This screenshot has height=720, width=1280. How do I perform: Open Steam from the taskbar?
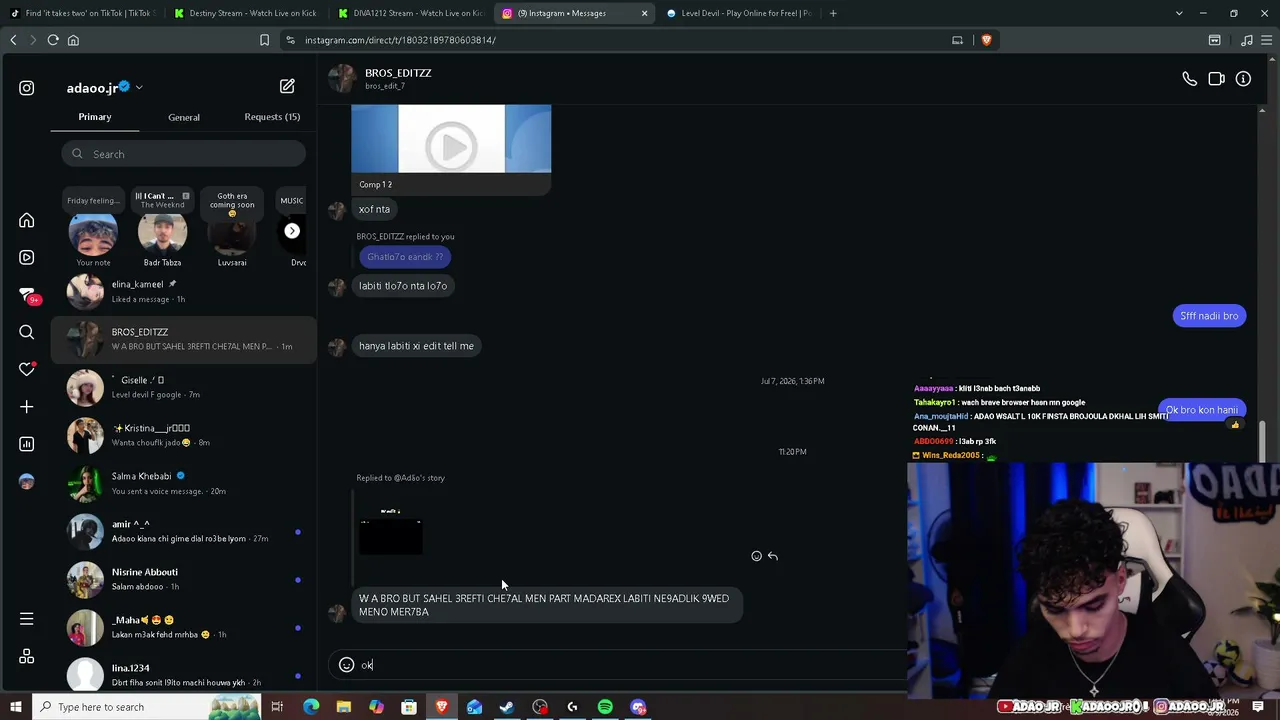507,707
